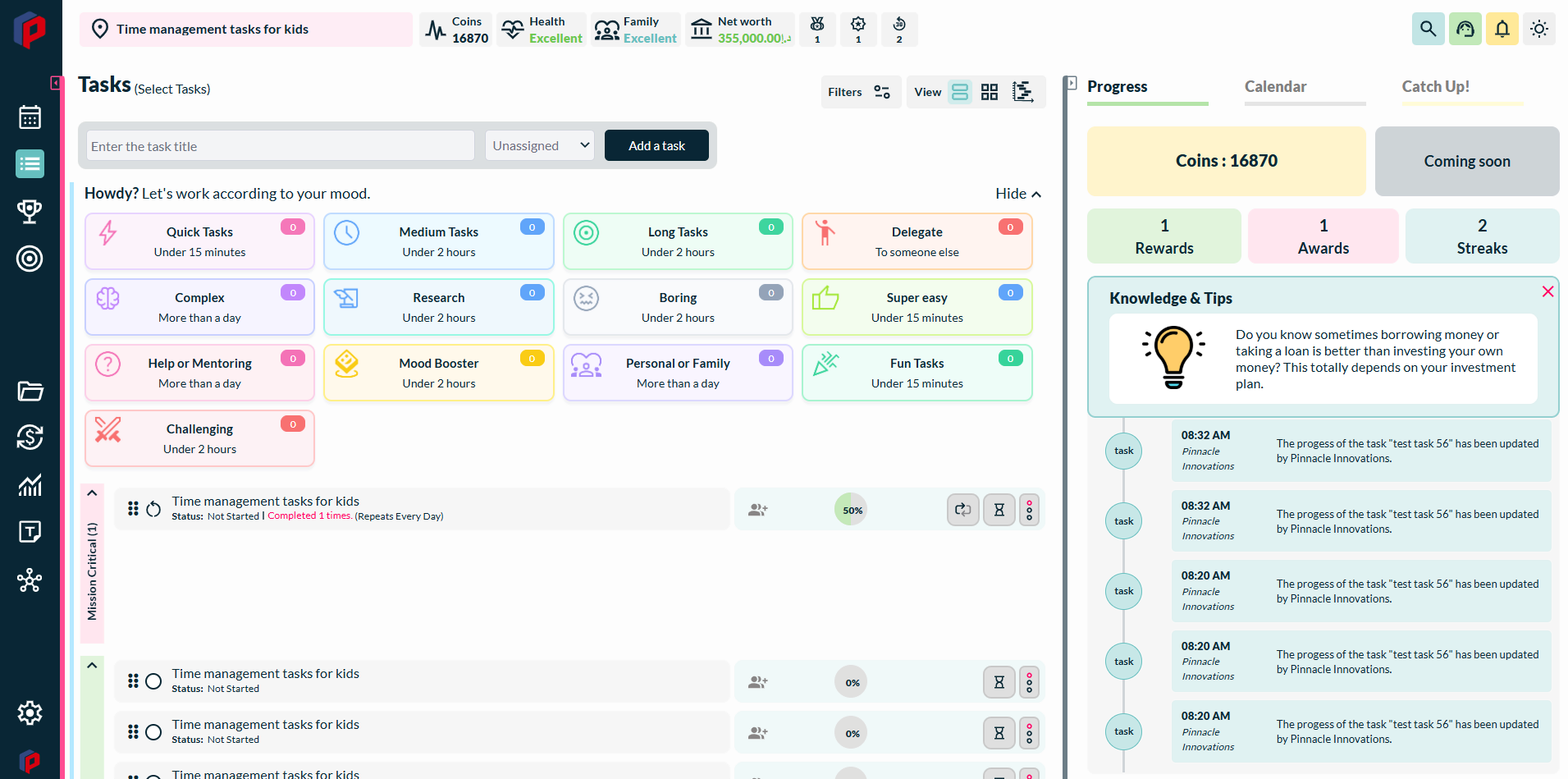
Task: Switch to tree hierarchy view layout
Action: point(1022,92)
